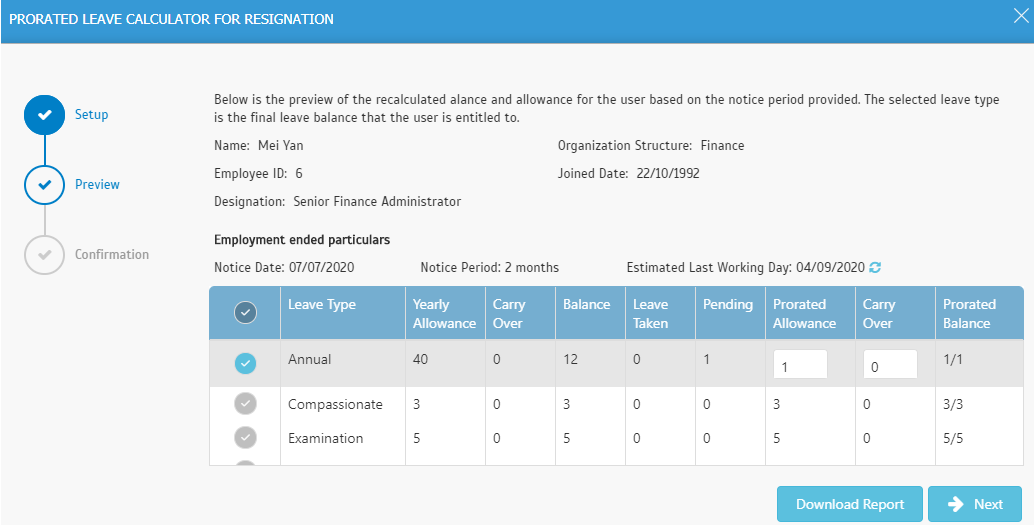Click the Download Report button

850,504
